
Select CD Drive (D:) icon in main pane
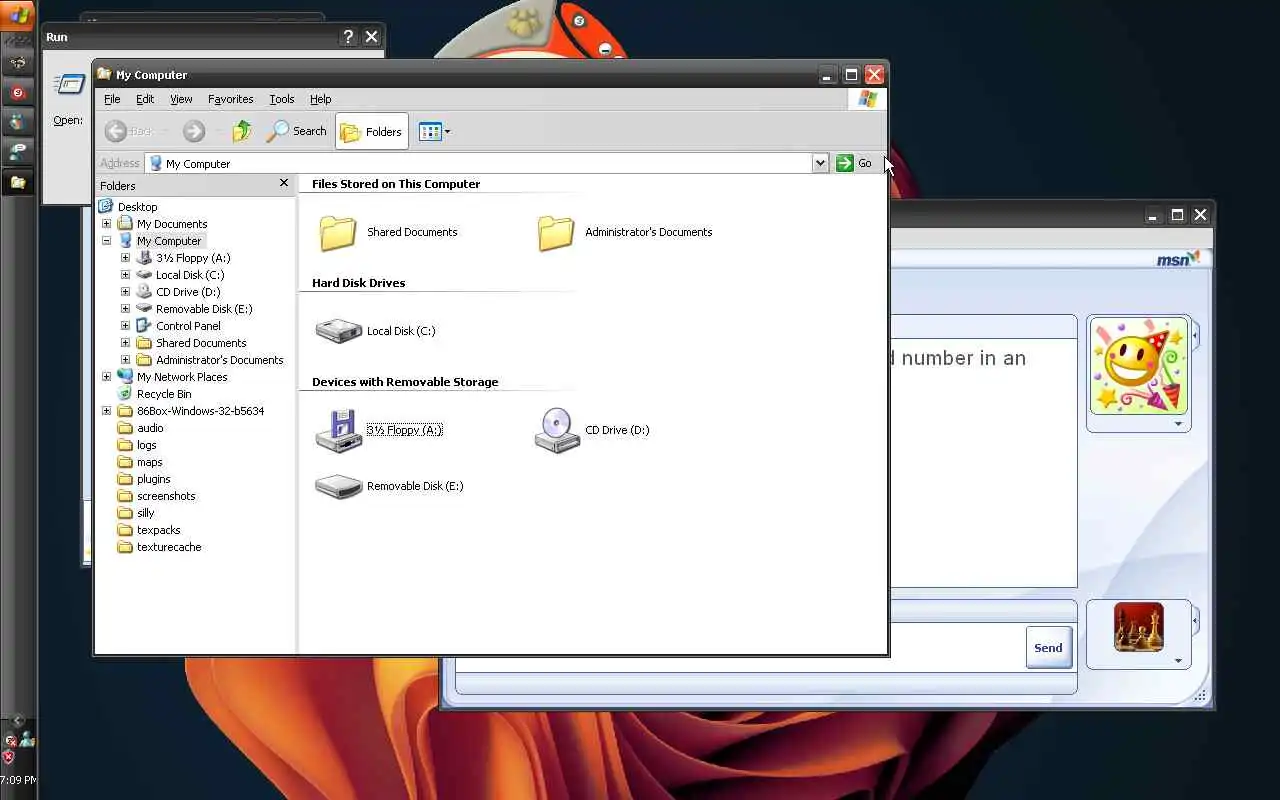tap(557, 430)
